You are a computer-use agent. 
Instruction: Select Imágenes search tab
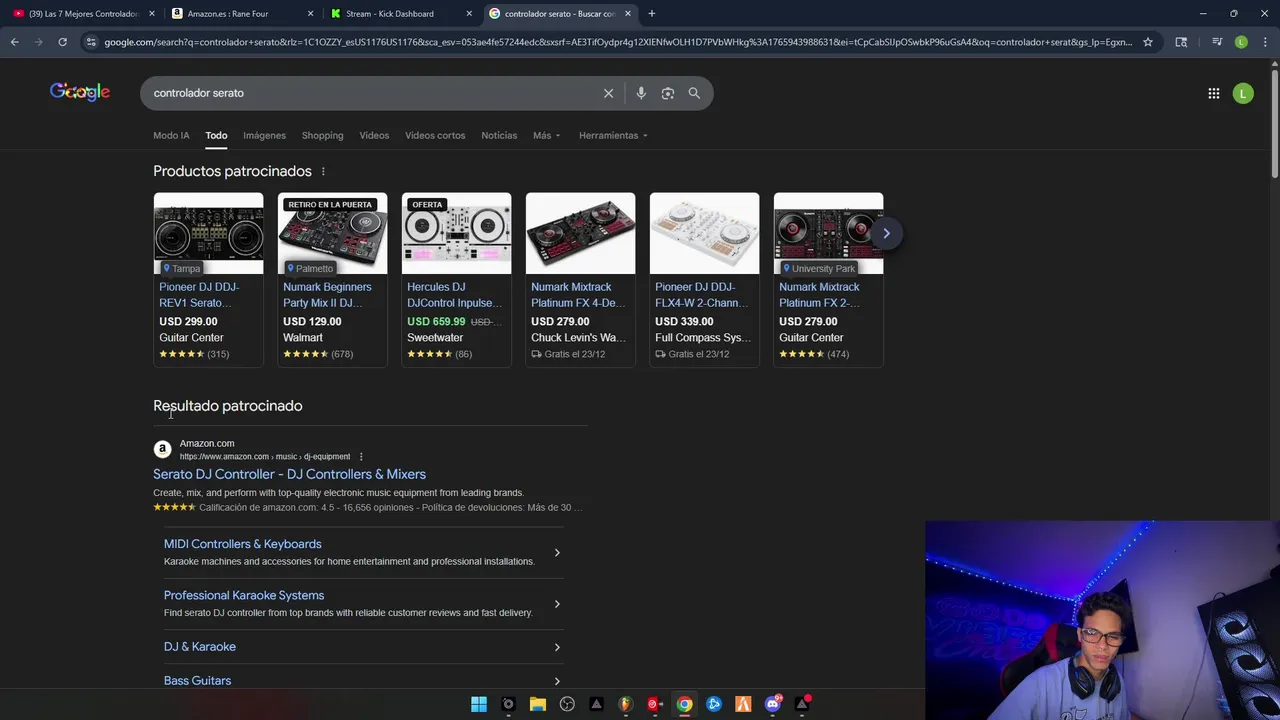[264, 135]
